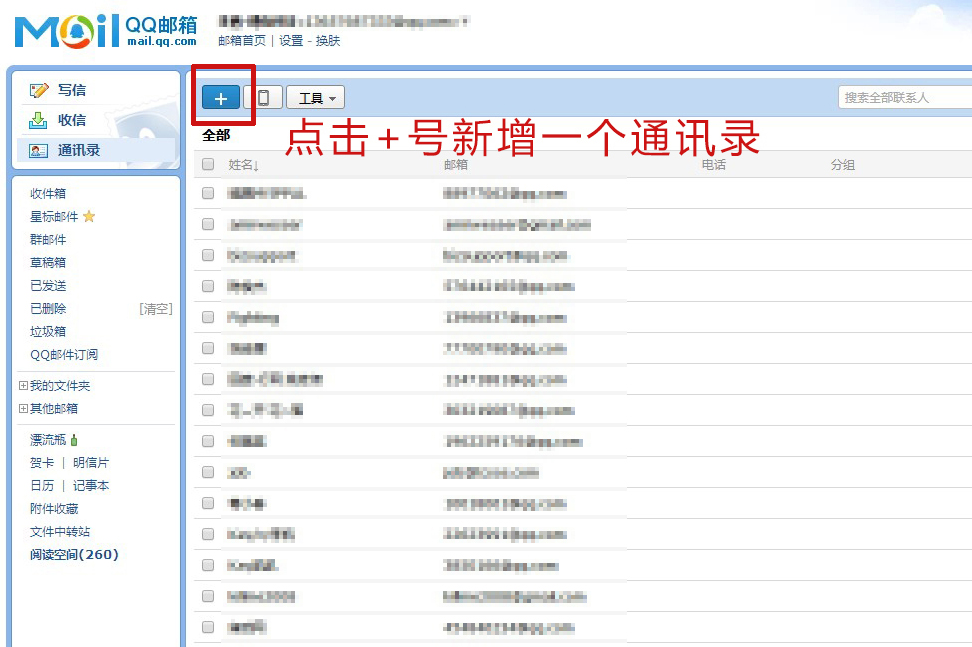Screen dimensions: 972x647
Task: Sort contacts by 姓名 column header
Action: pyautogui.click(x=243, y=165)
